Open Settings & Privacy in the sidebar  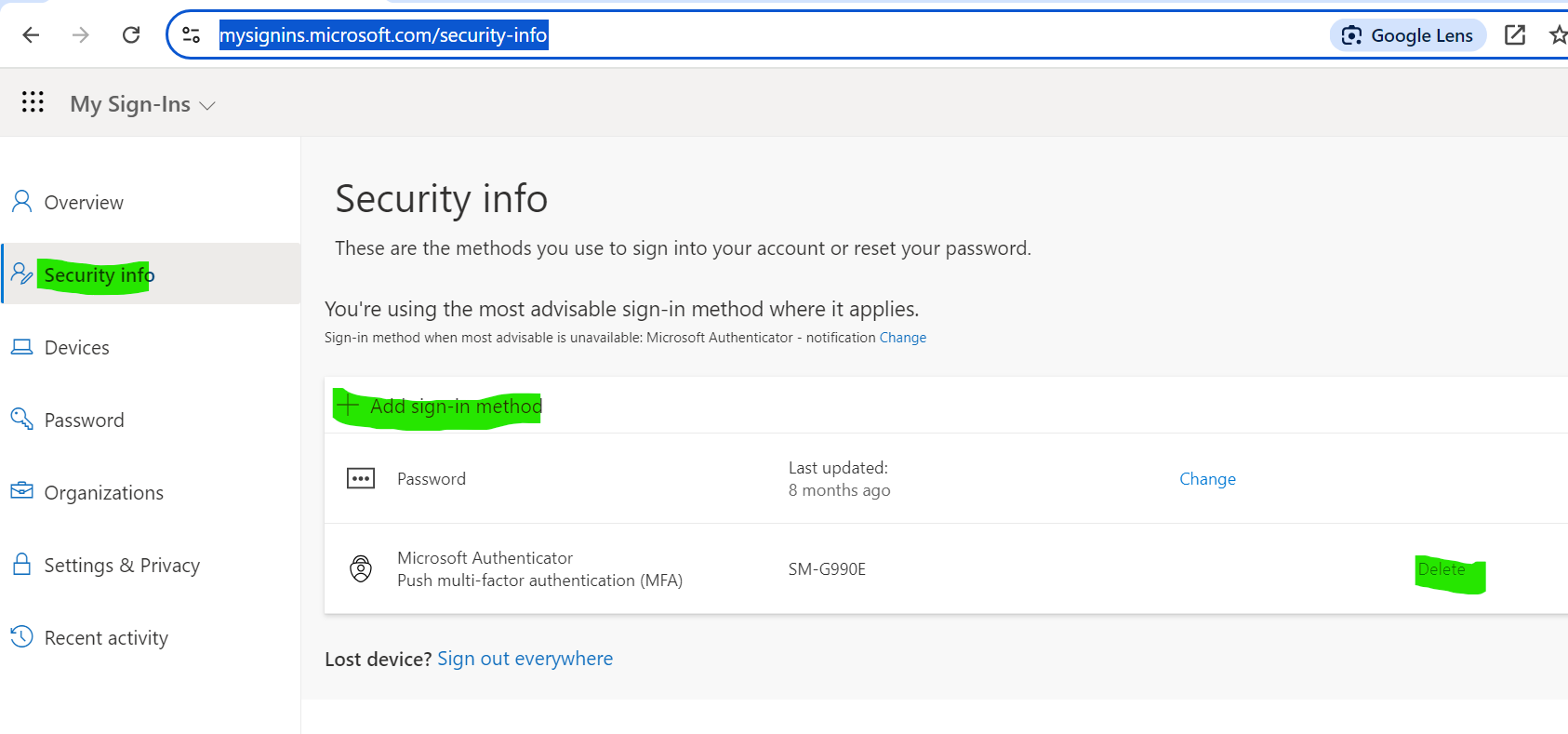(122, 566)
